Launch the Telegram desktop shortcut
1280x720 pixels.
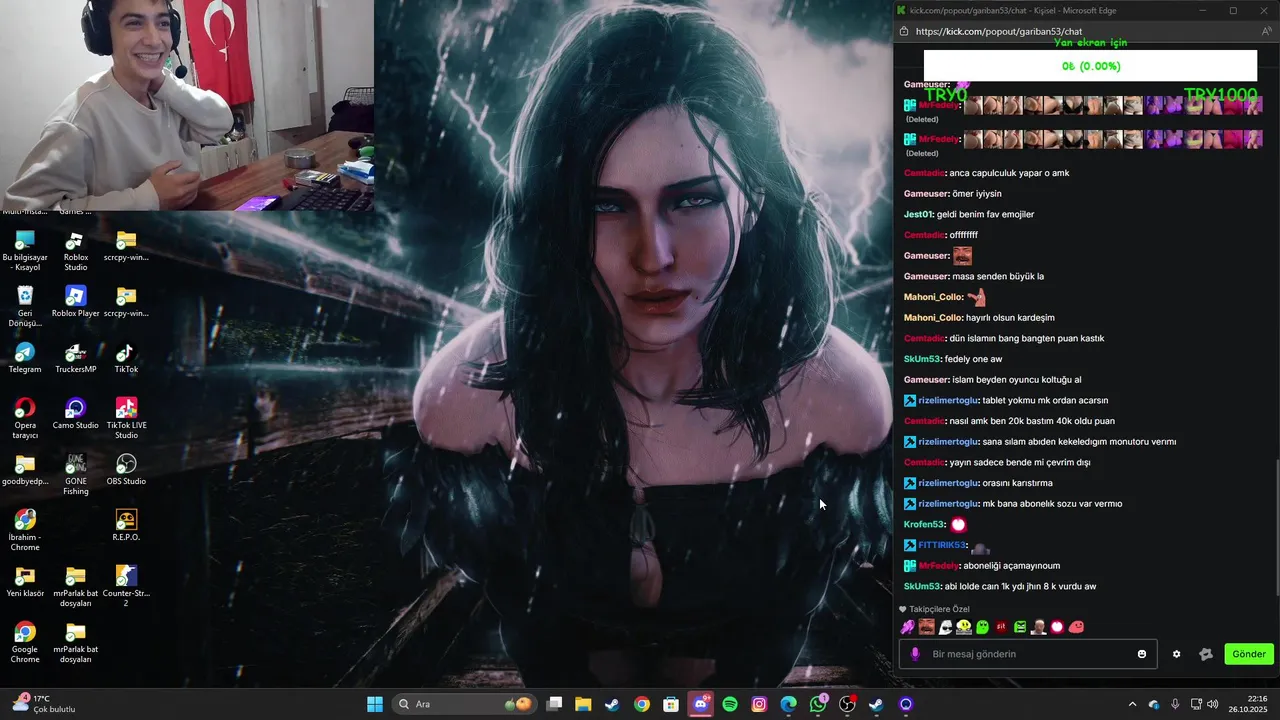click(25, 358)
